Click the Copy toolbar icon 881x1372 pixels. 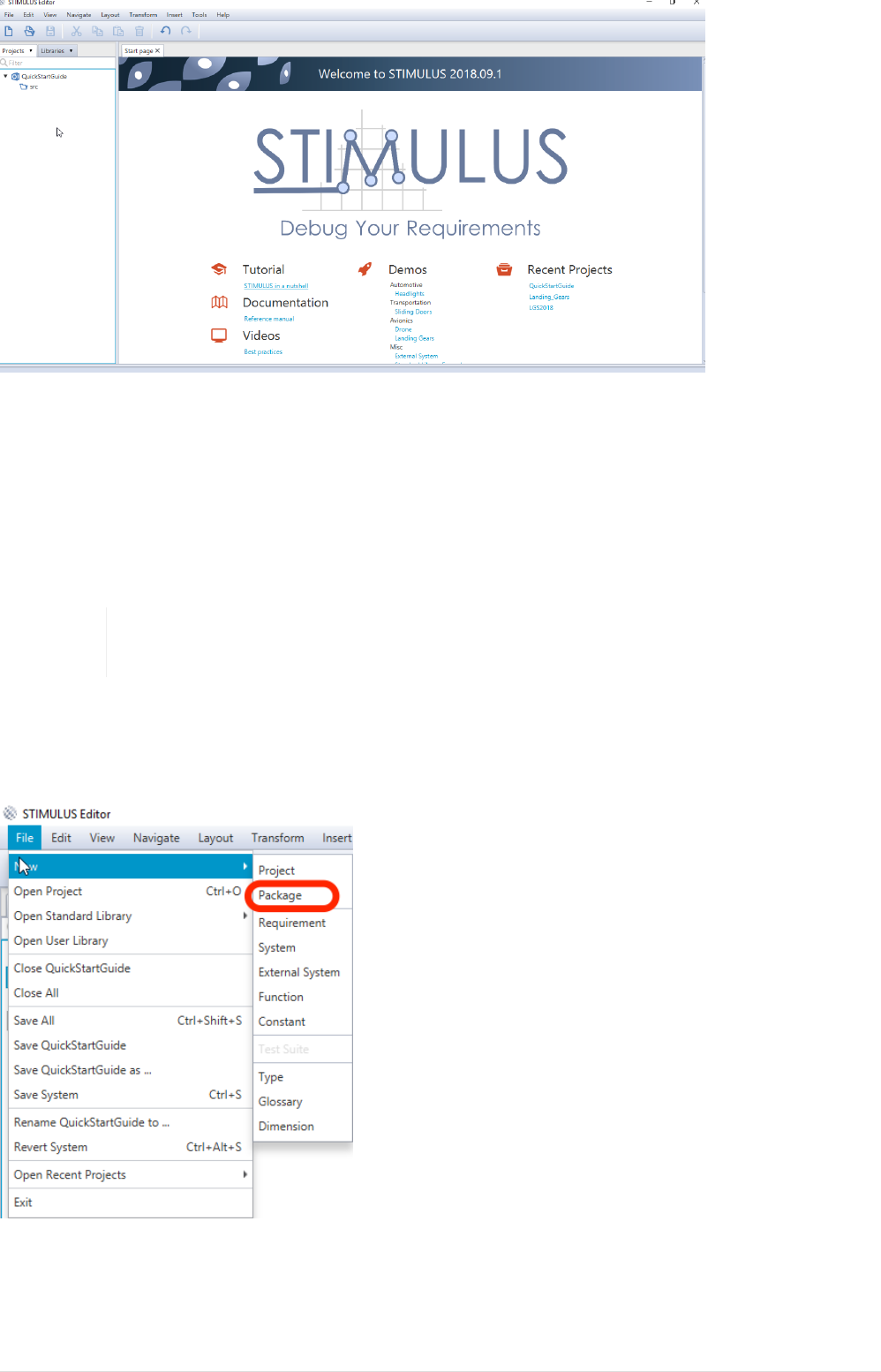97,31
